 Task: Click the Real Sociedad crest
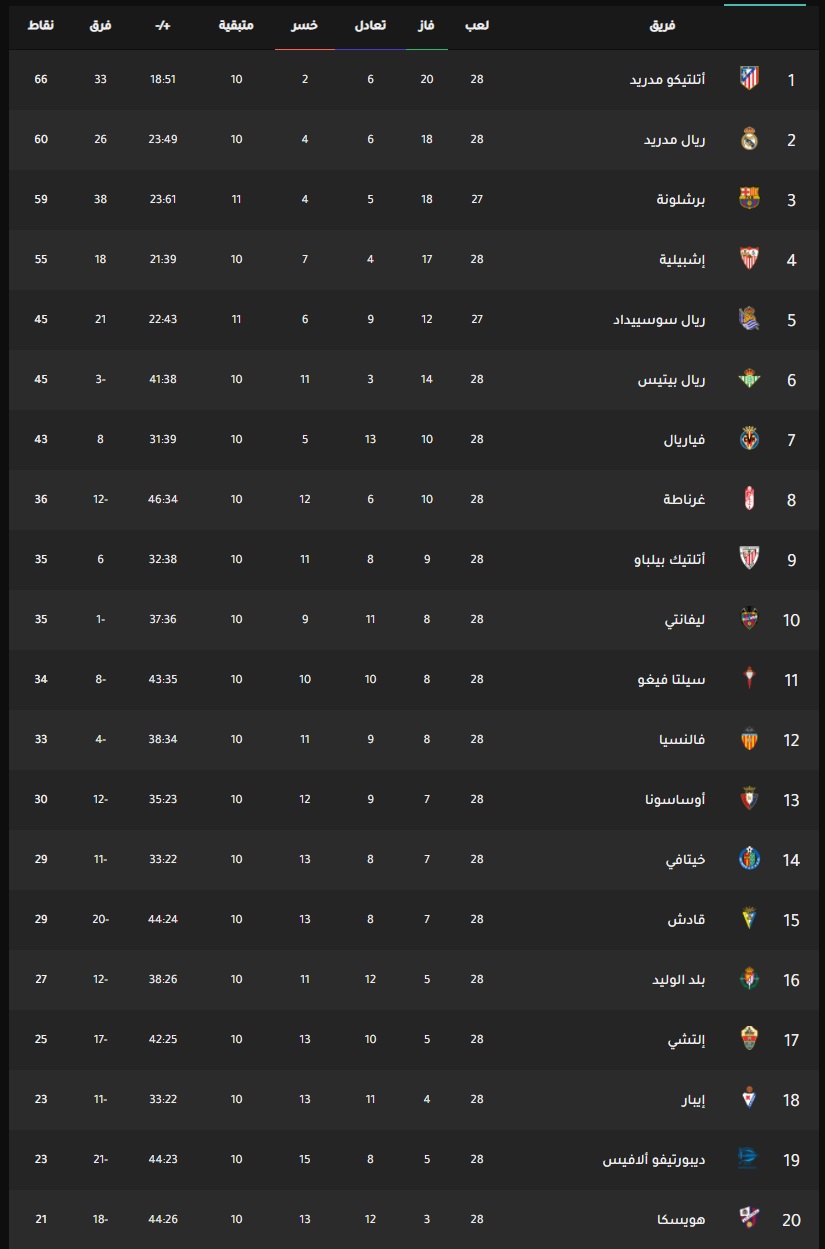pyautogui.click(x=749, y=319)
